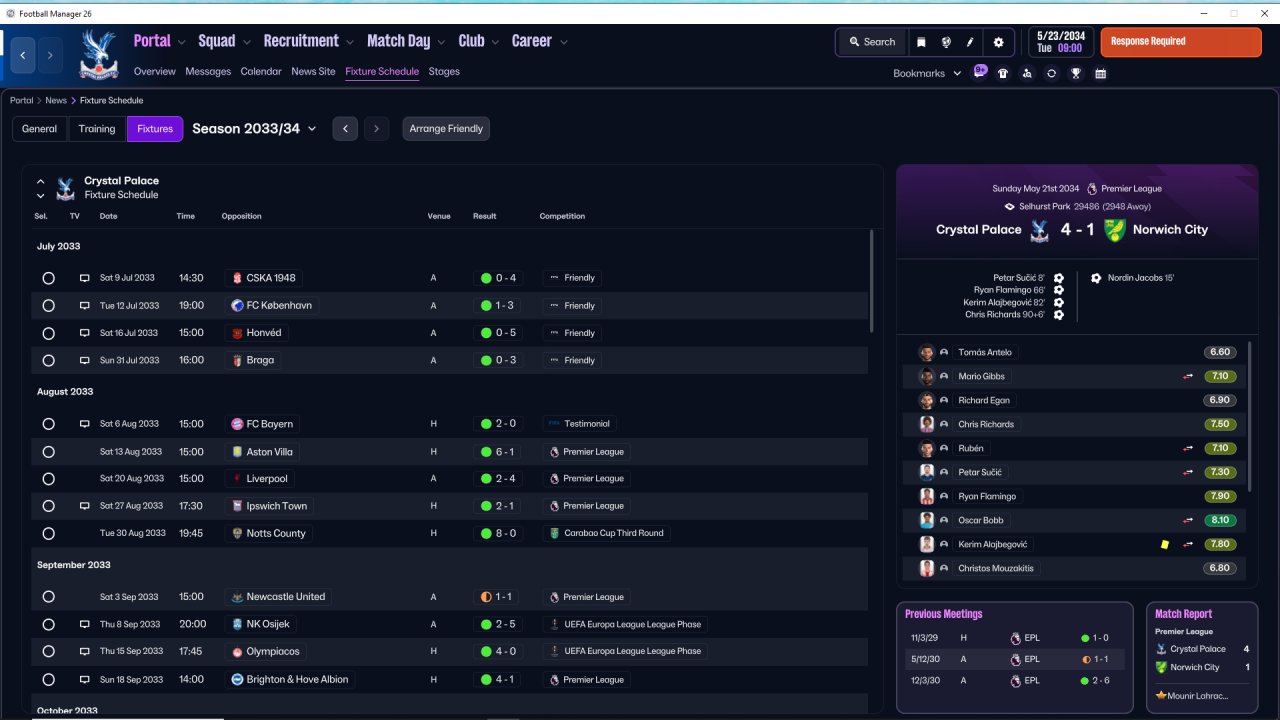Screen dimensions: 1280x720
Task: Select the radio button for NK Osijek fixture
Action: pos(48,624)
